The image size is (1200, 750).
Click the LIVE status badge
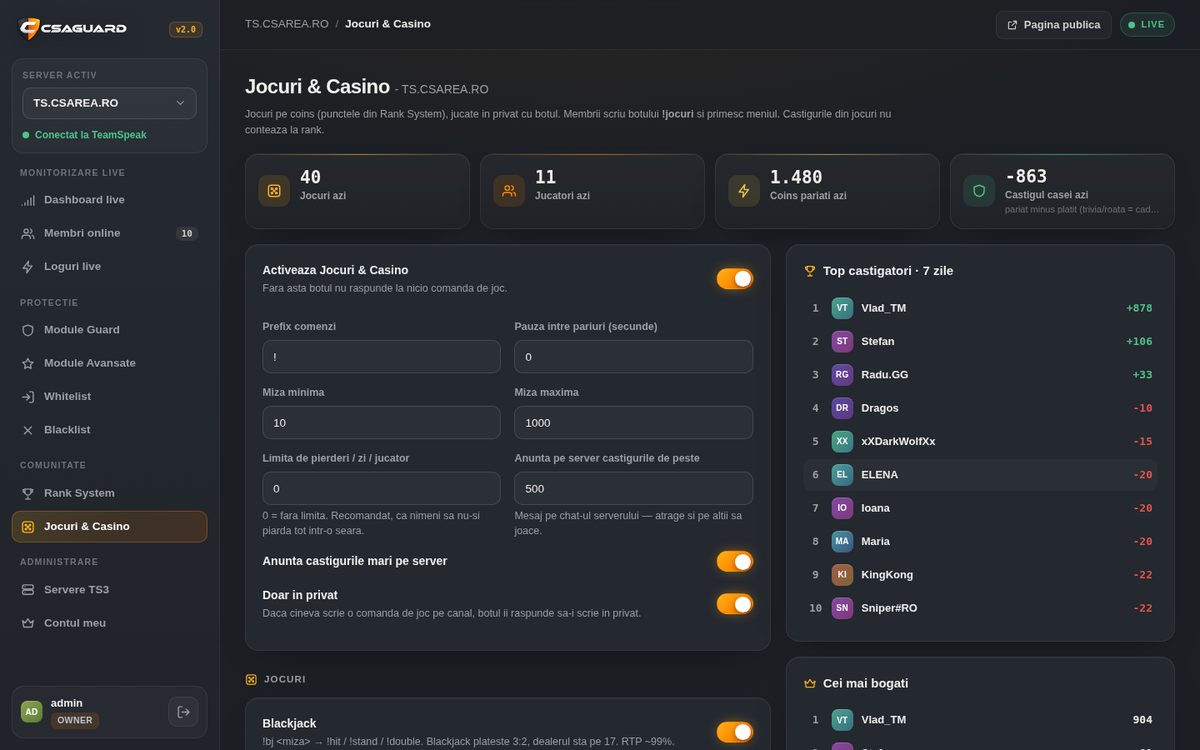(1147, 25)
